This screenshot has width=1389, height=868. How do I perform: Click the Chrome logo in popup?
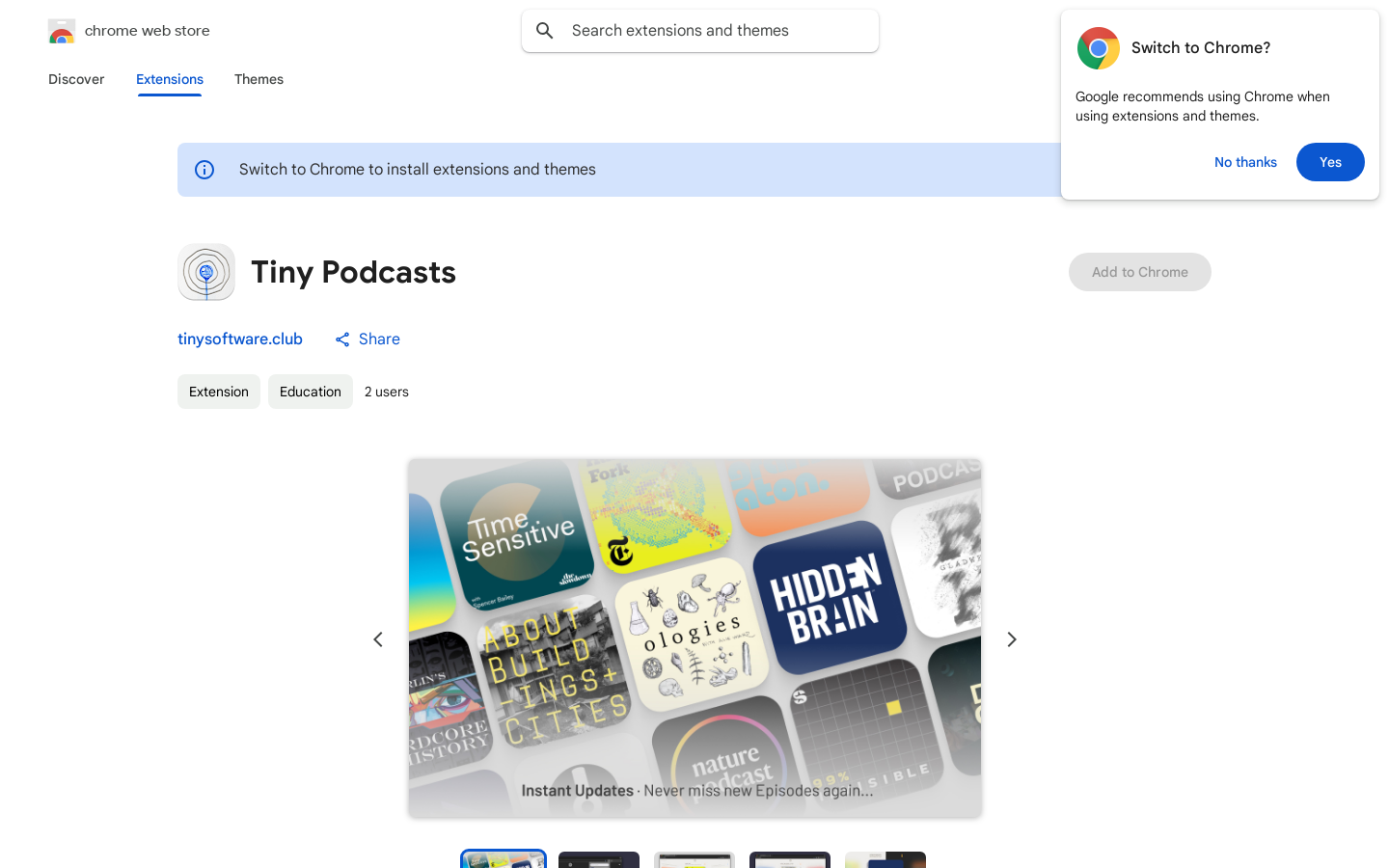[x=1099, y=48]
